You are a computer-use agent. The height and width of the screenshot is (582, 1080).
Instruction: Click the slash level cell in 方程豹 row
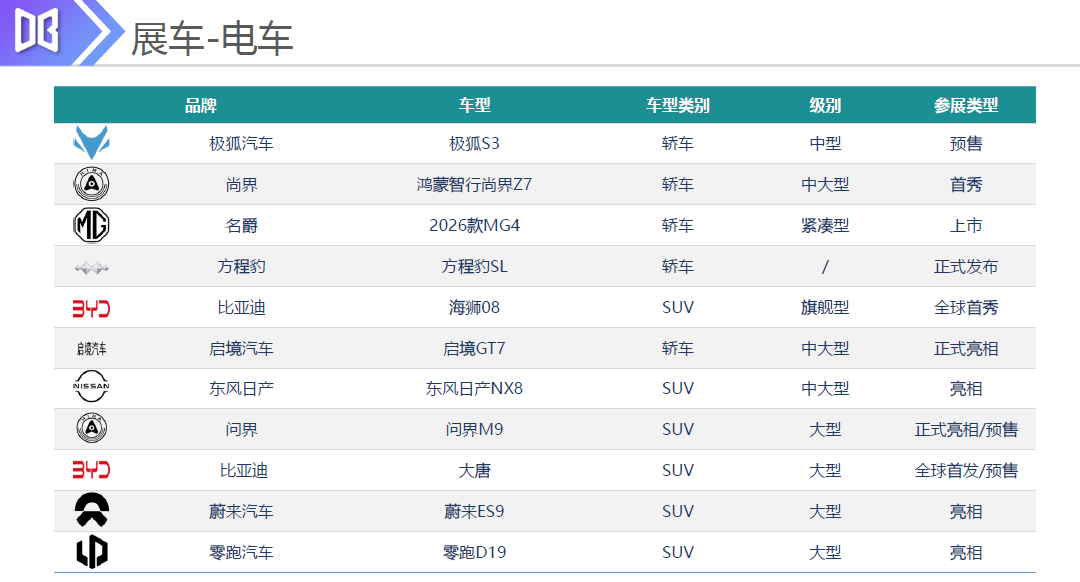coord(825,267)
